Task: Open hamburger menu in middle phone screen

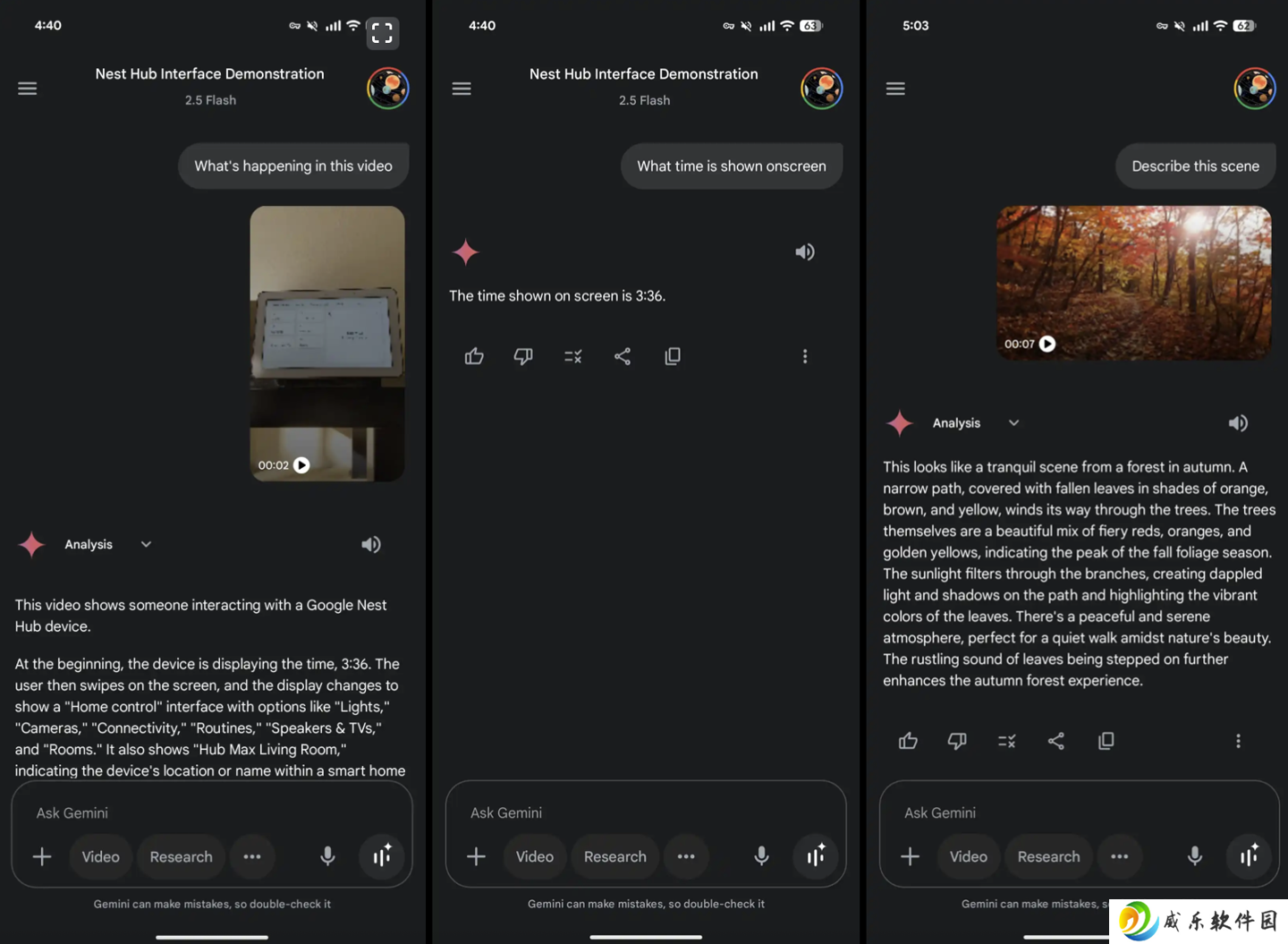Action: pyautogui.click(x=462, y=89)
